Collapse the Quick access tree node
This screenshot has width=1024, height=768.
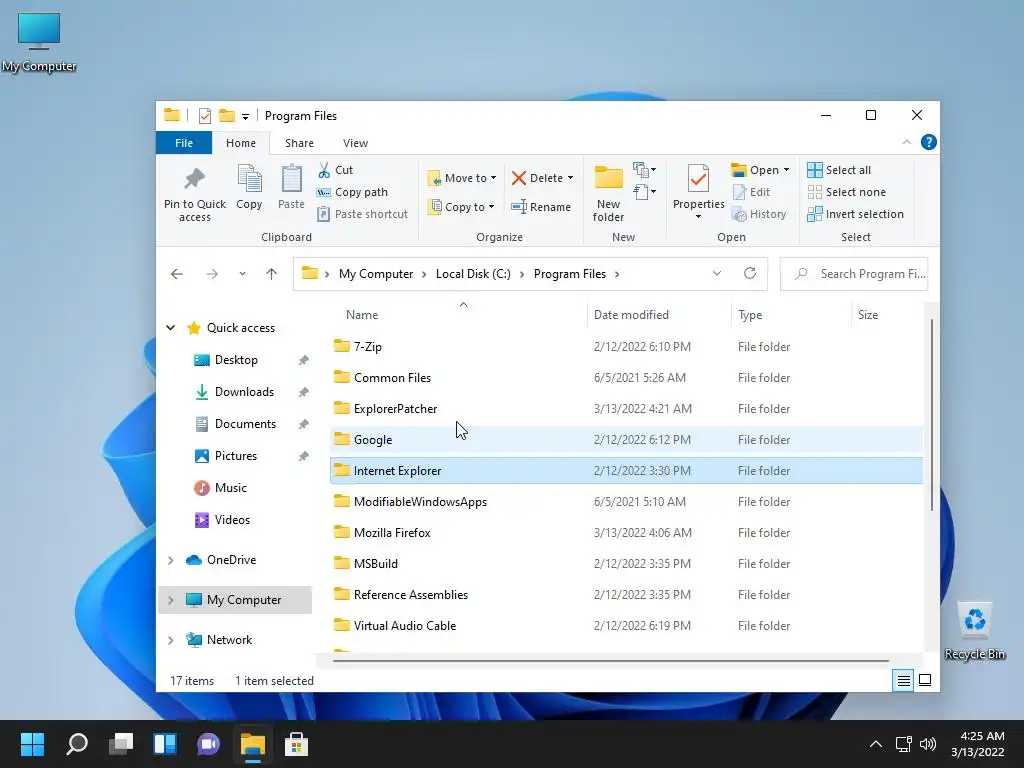click(170, 328)
